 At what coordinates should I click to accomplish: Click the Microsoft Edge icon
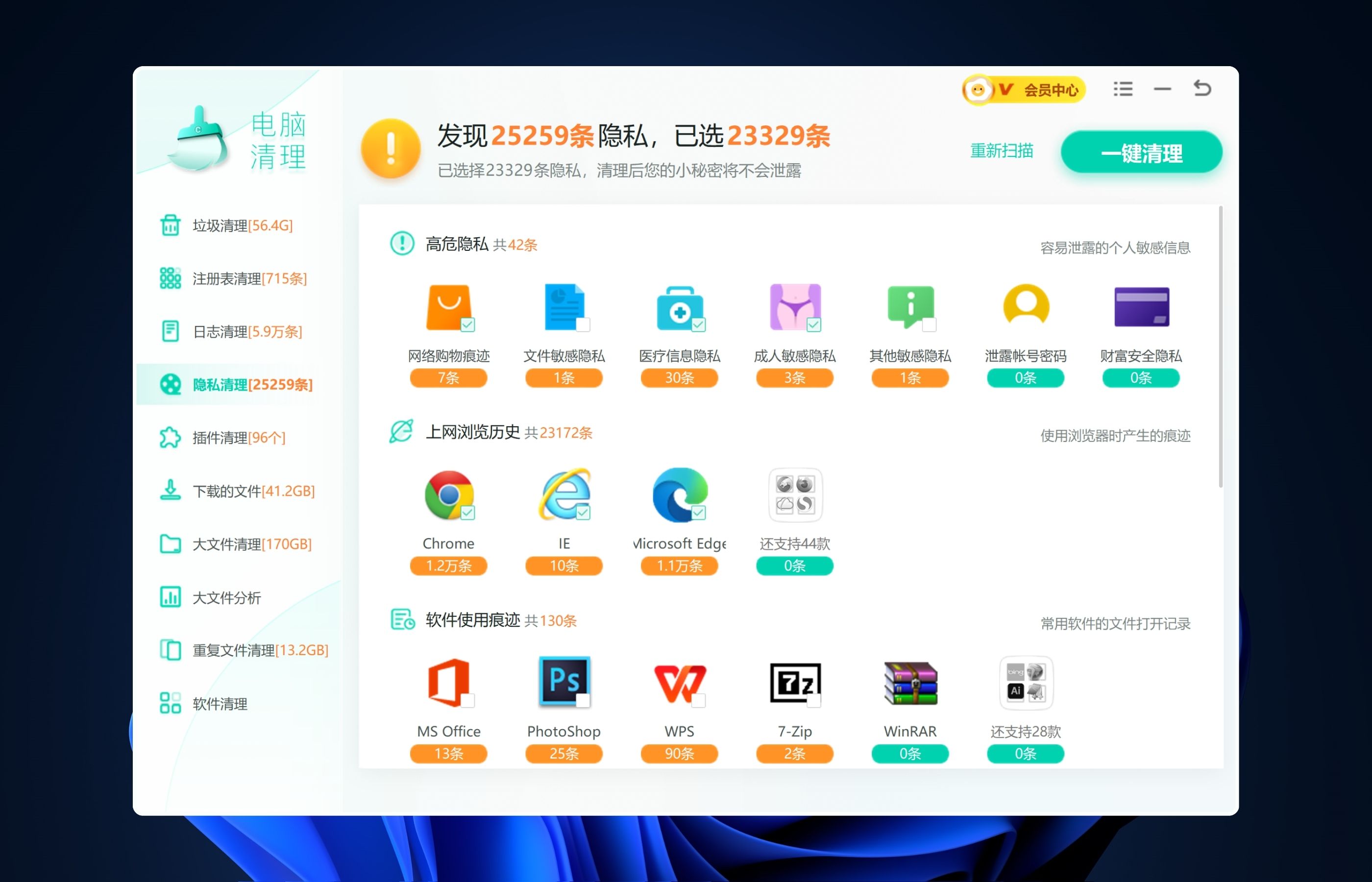click(x=680, y=495)
